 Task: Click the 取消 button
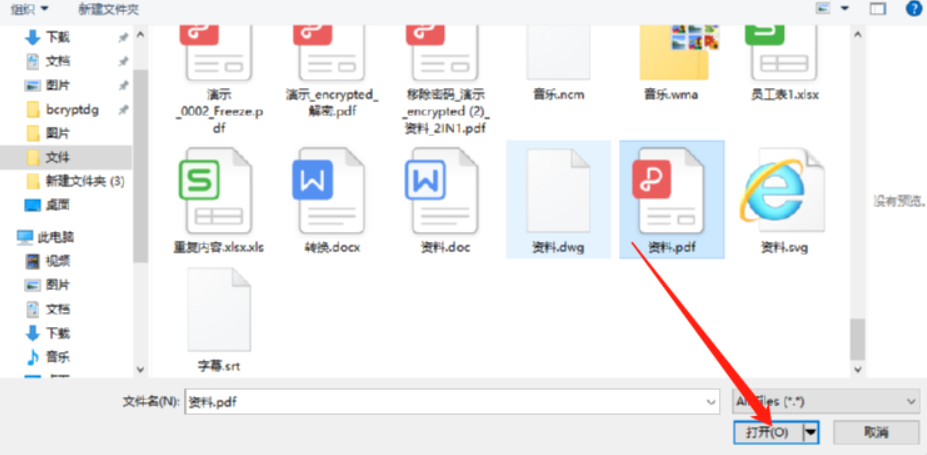coord(876,433)
